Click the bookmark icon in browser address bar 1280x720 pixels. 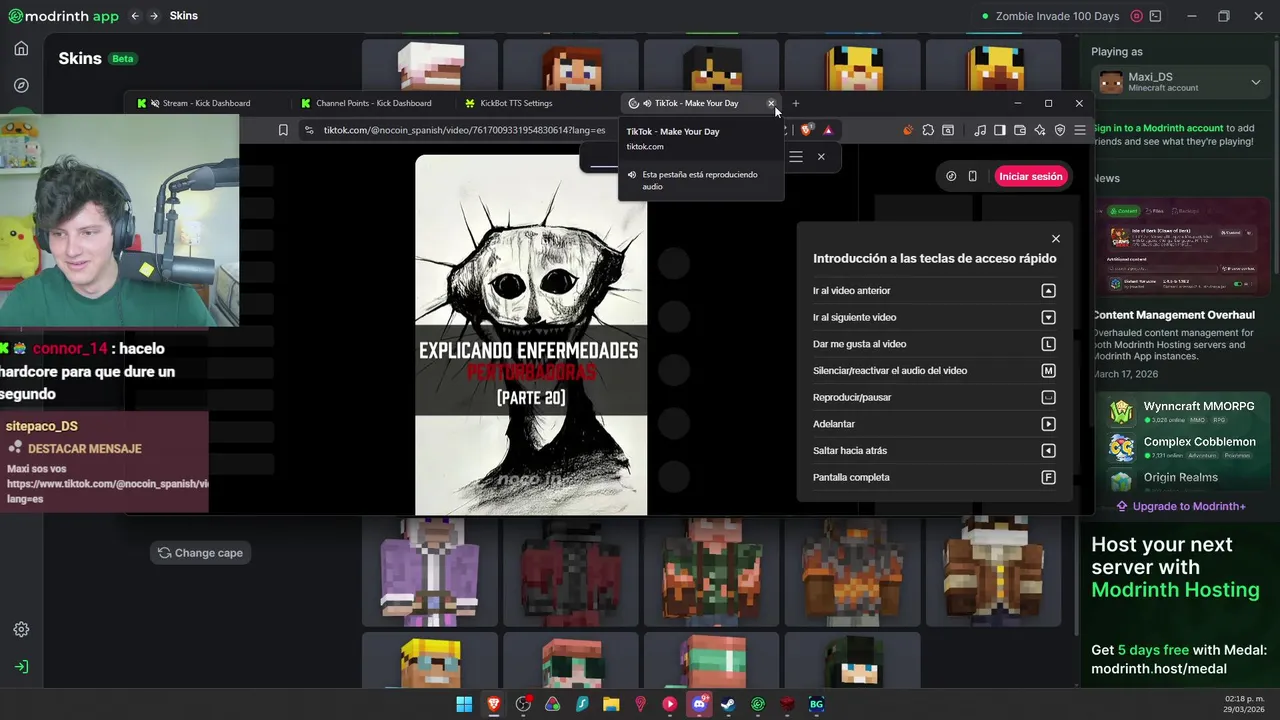[283, 130]
